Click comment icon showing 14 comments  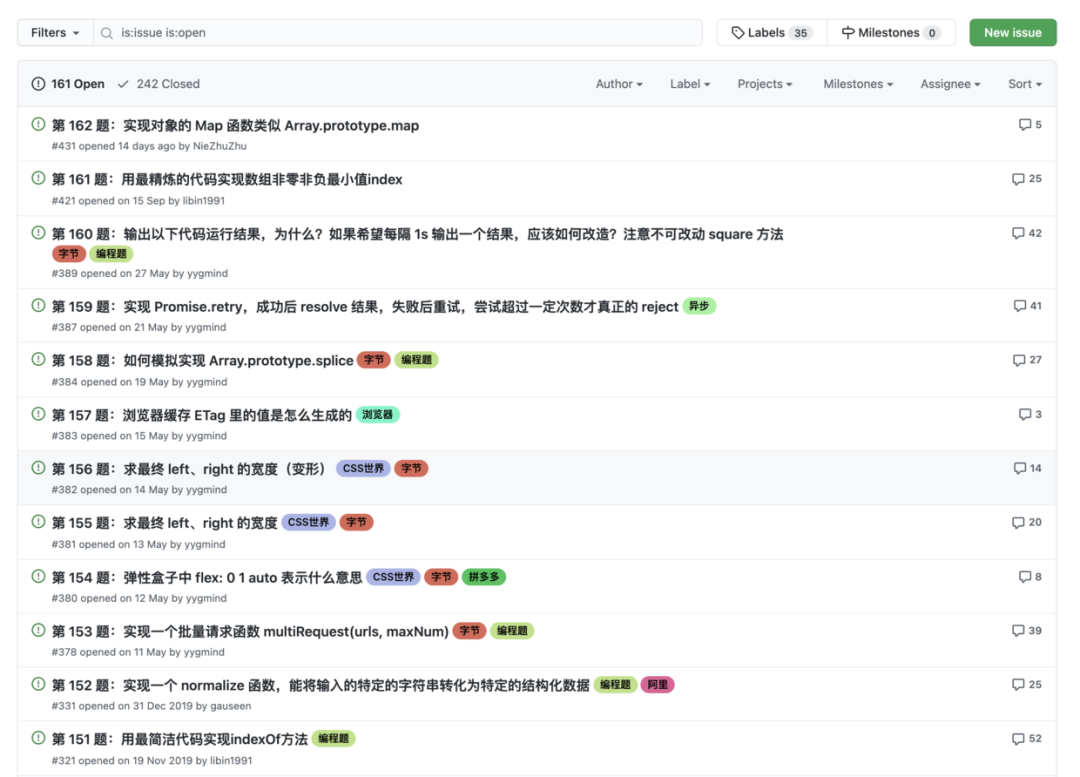1019,467
